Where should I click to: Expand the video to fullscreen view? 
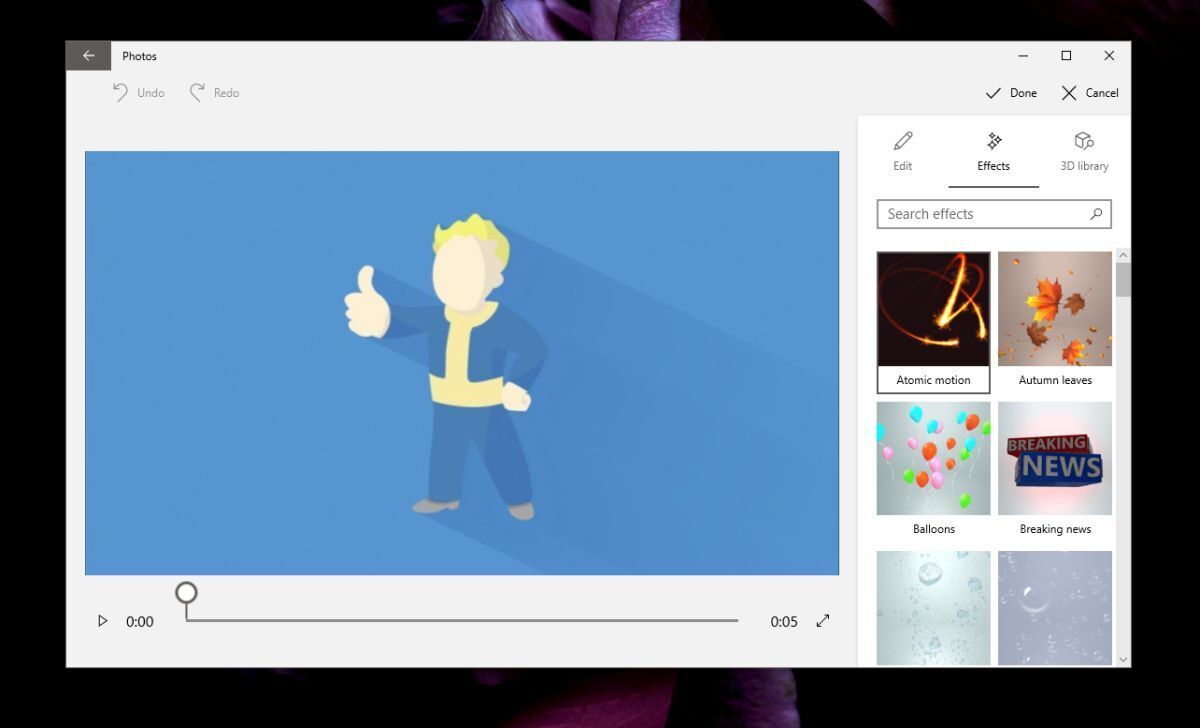(822, 621)
